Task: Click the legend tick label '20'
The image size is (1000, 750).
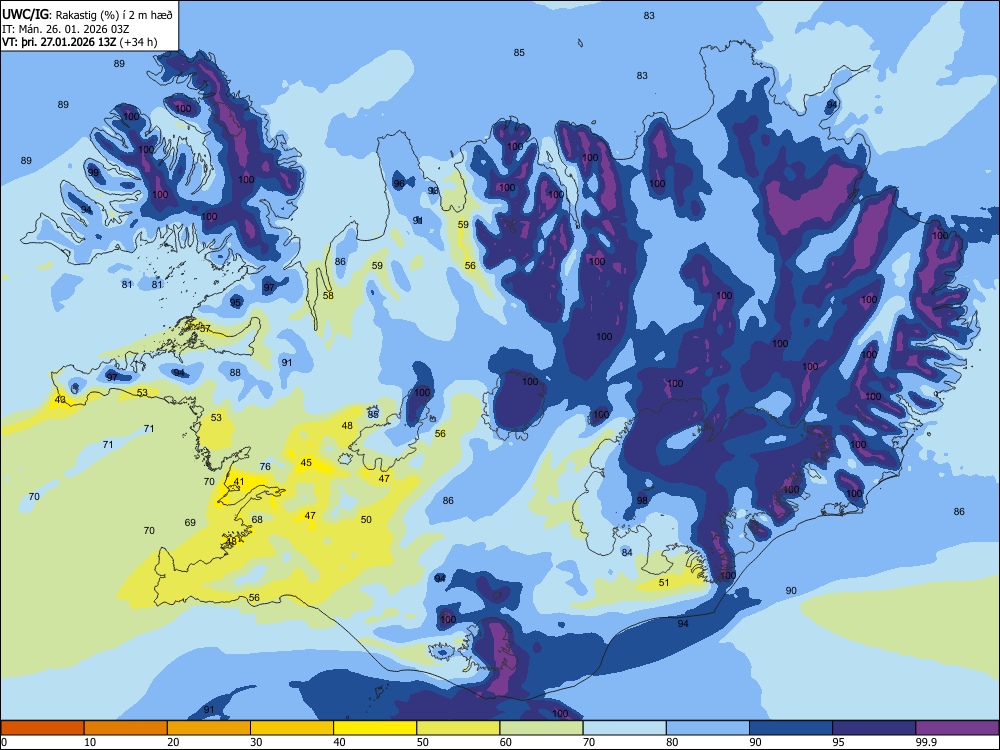Action: pyautogui.click(x=173, y=742)
